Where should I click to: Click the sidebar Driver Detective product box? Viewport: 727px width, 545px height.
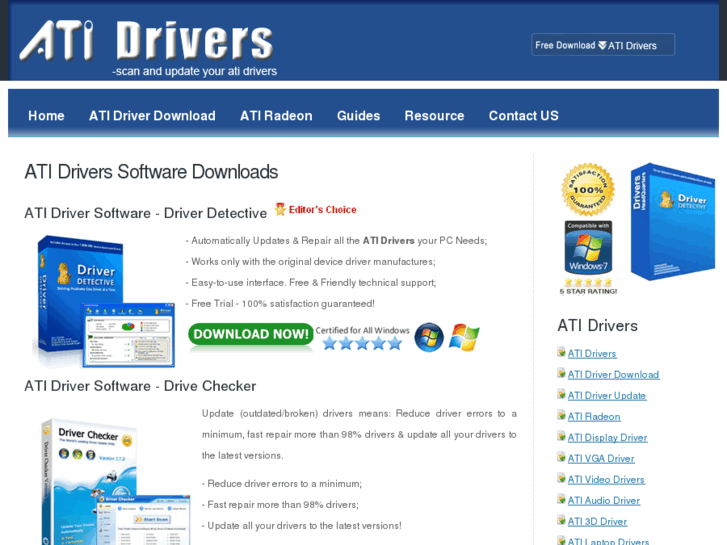(x=673, y=222)
